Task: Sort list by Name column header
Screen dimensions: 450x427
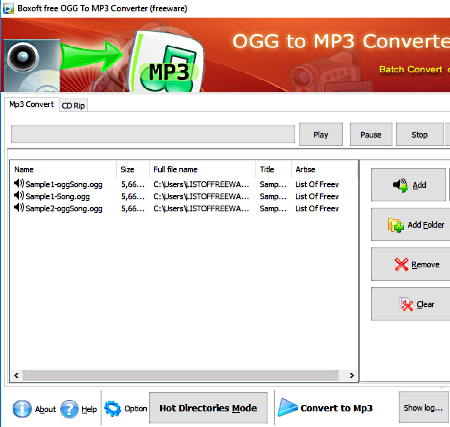Action: tap(63, 169)
